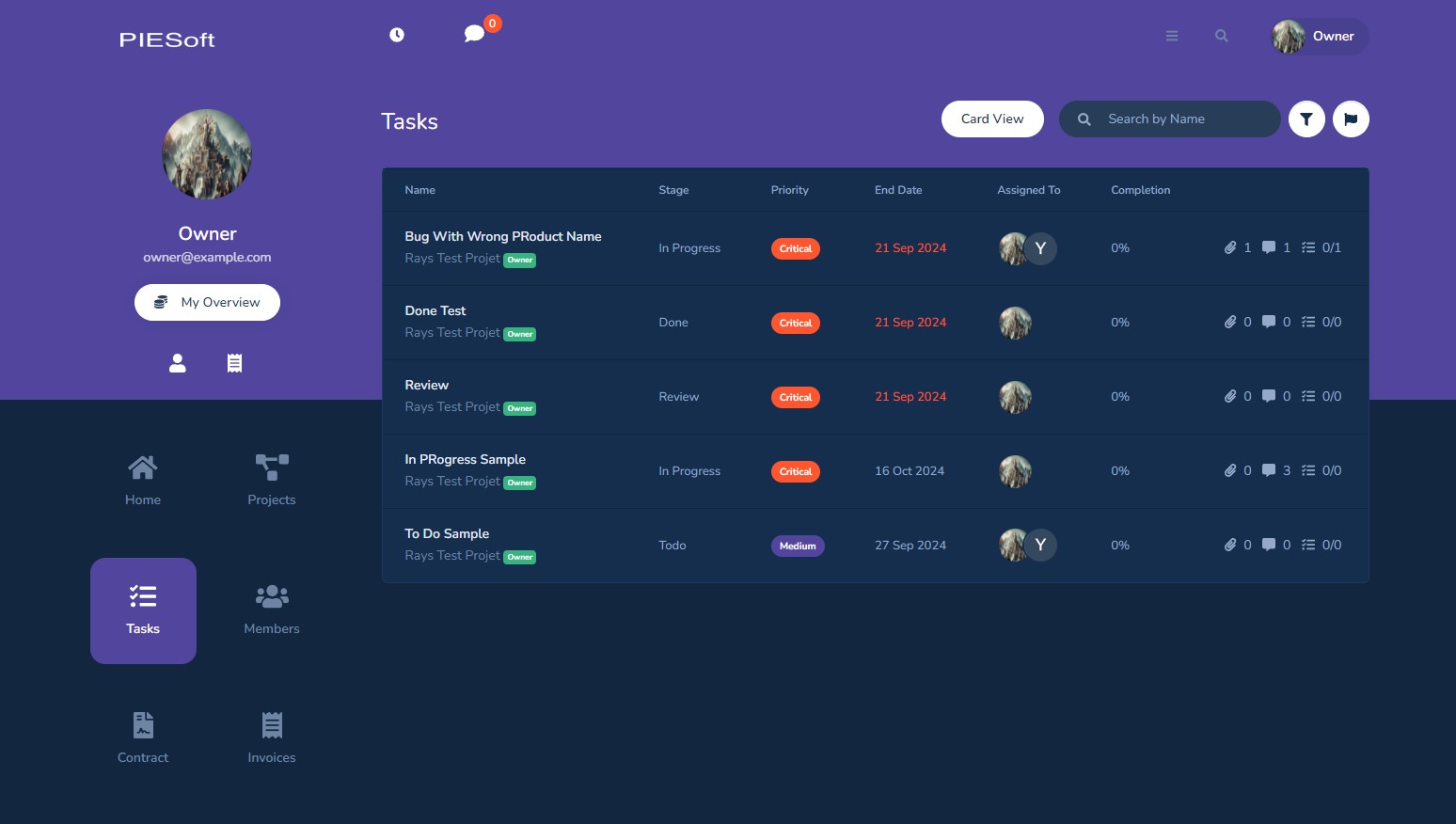The width and height of the screenshot is (1456, 824).
Task: Open the Invoices section
Action: coord(272,738)
